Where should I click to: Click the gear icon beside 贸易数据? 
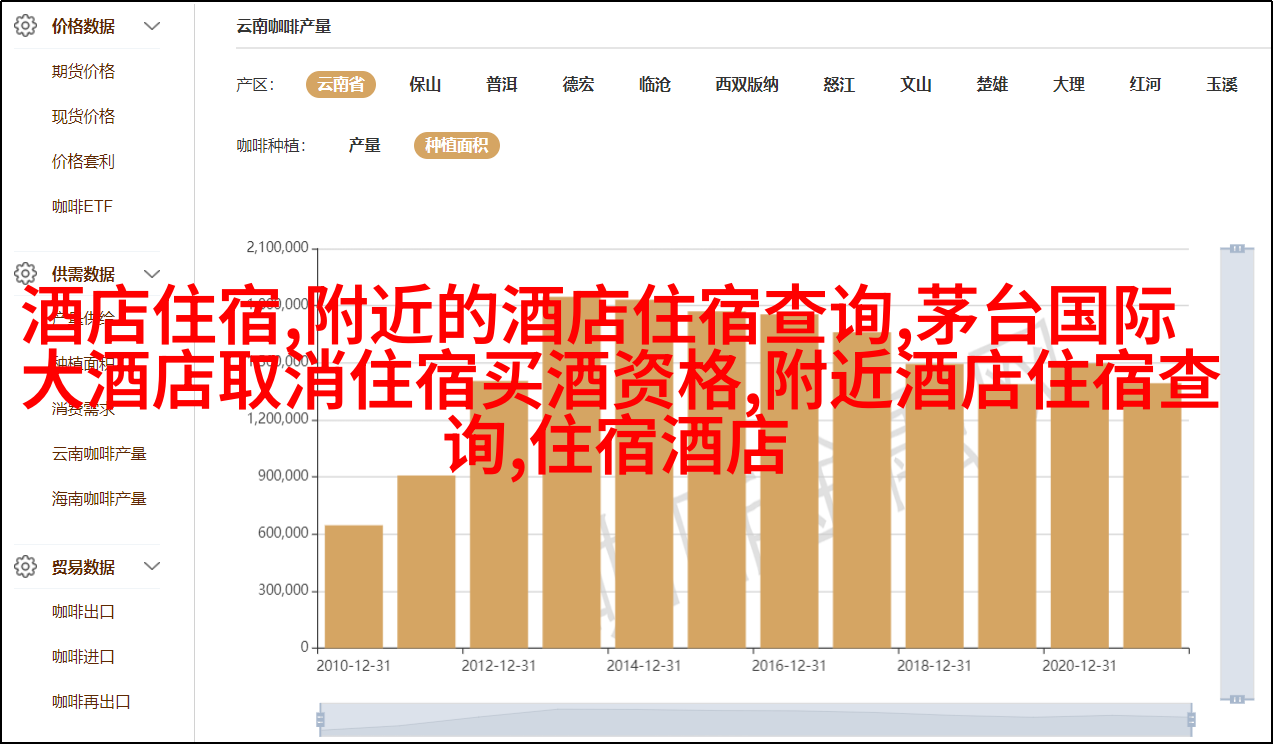(25, 567)
